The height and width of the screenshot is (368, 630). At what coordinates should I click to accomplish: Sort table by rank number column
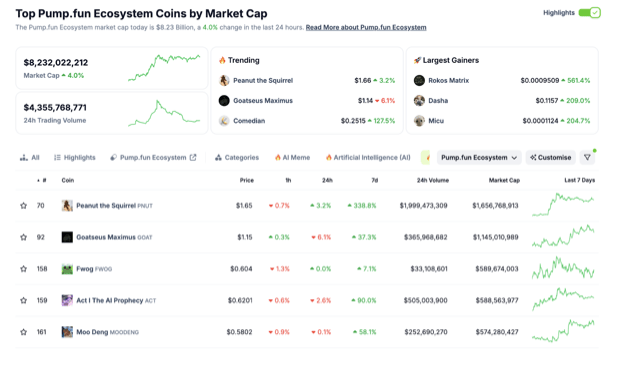tap(42, 180)
